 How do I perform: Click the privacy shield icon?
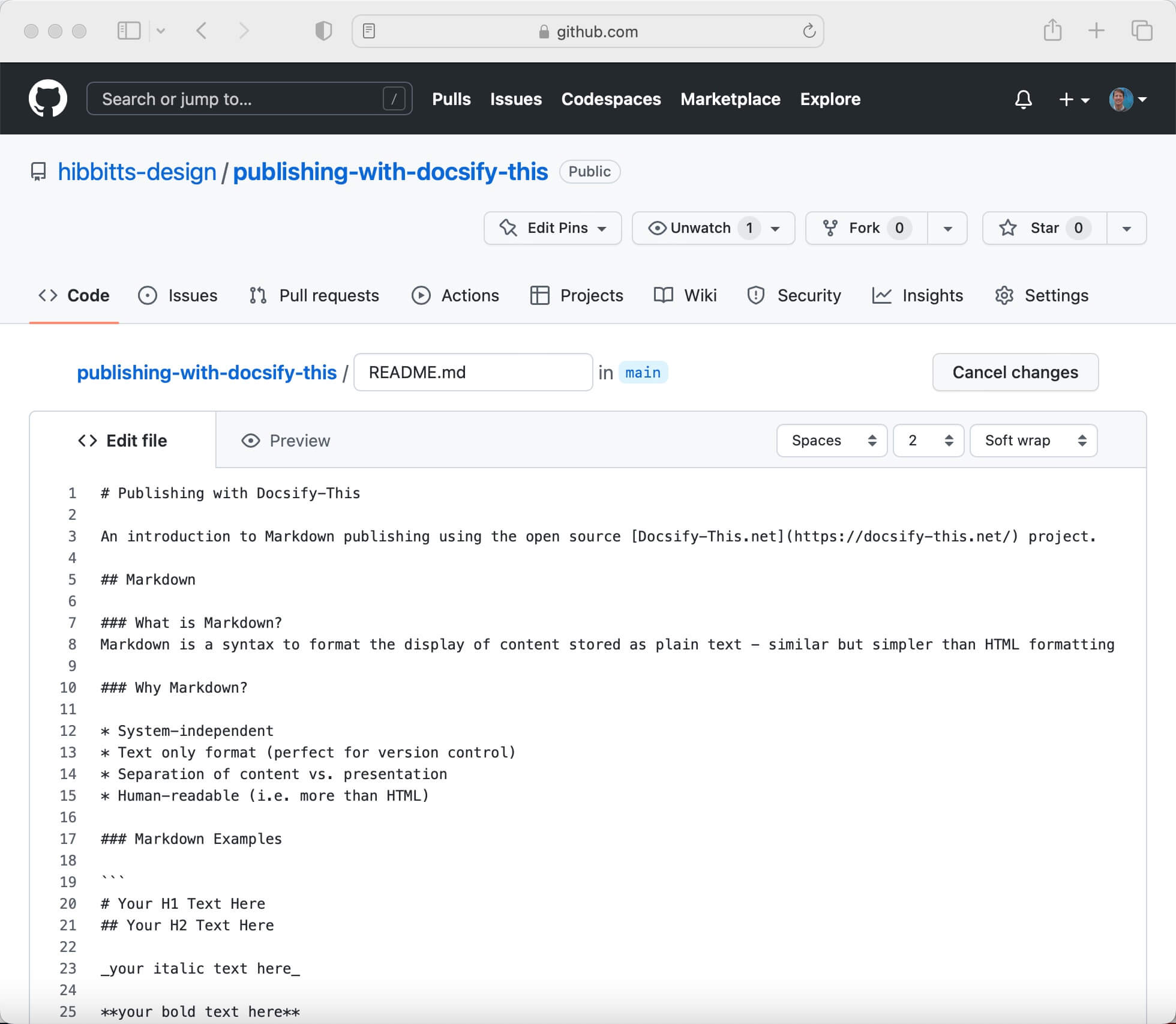click(323, 31)
